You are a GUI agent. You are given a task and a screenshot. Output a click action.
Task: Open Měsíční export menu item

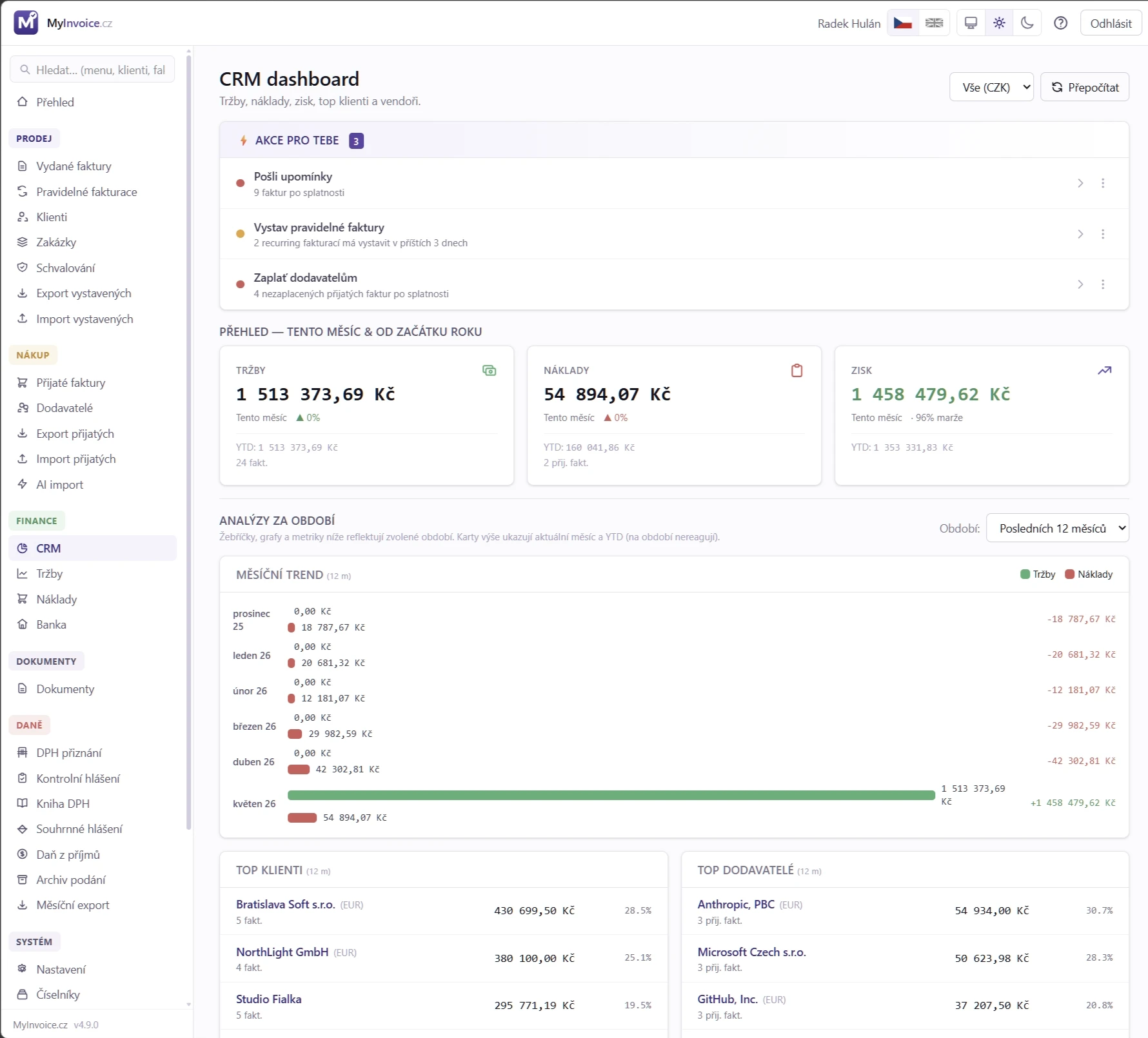pyautogui.click(x=92, y=905)
